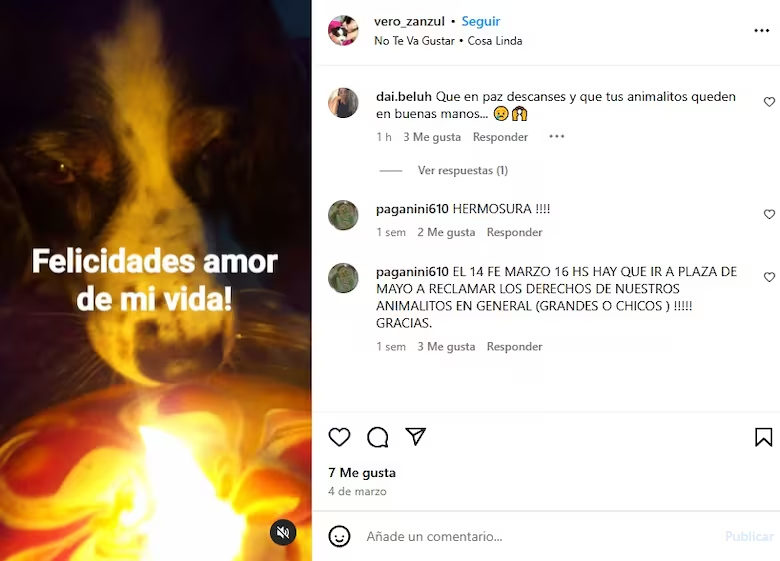Viewport: 780px width, 561px height.
Task: Share post via paper plane icon
Action: click(415, 436)
